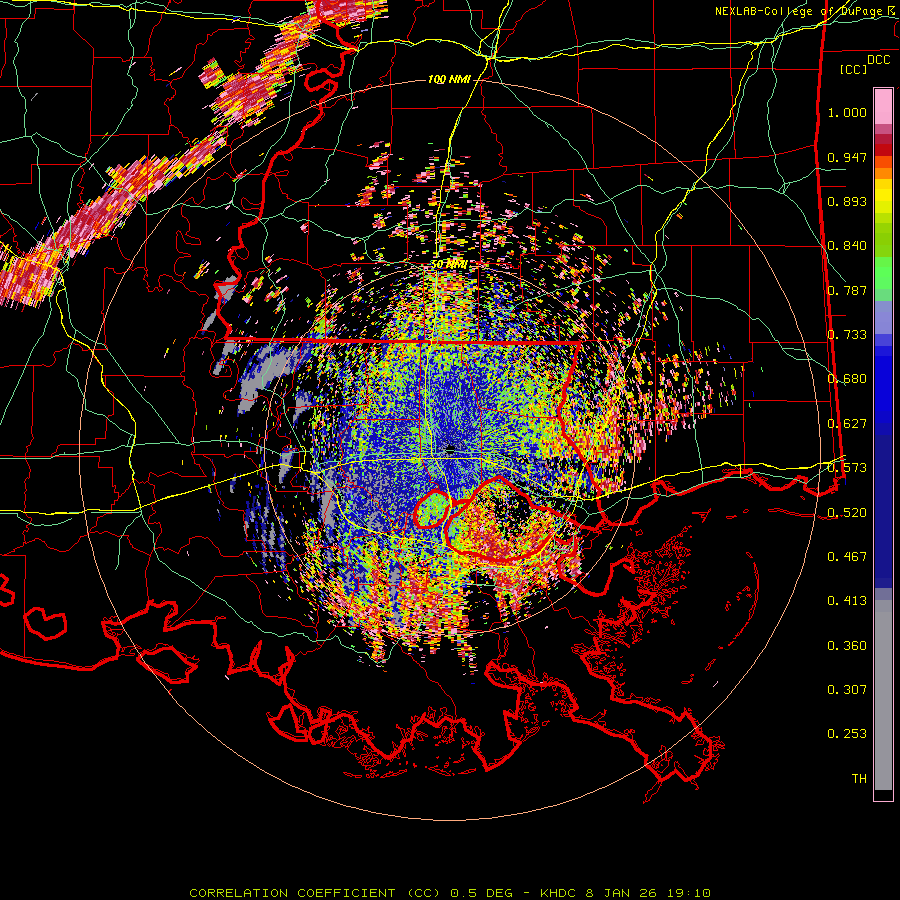900x900 pixels.
Task: Pick the gray low-value color bar segment
Action: pyautogui.click(x=883, y=695)
